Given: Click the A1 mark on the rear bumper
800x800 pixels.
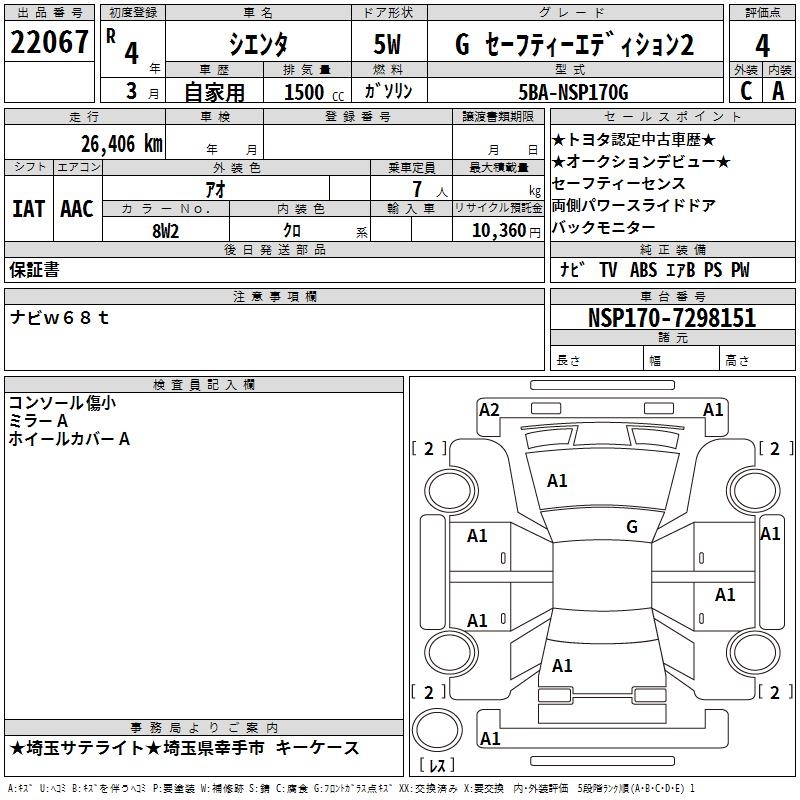Looking at the screenshot, I should [490, 739].
